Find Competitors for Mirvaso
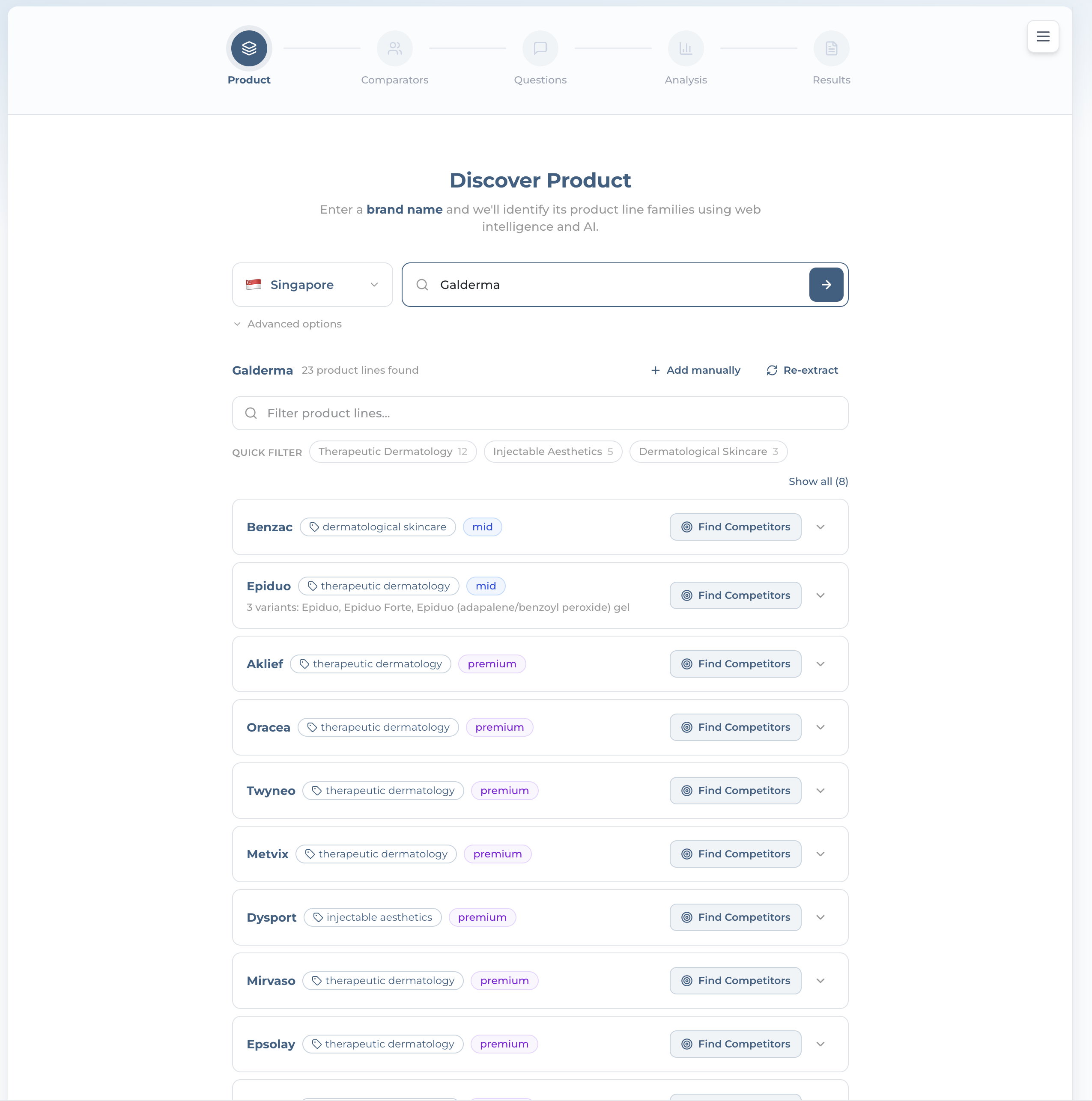The image size is (1092, 1101). click(x=735, y=980)
